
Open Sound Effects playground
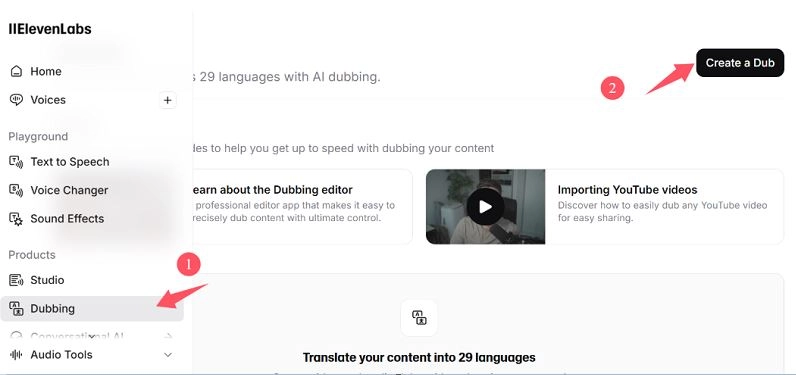[67, 219]
